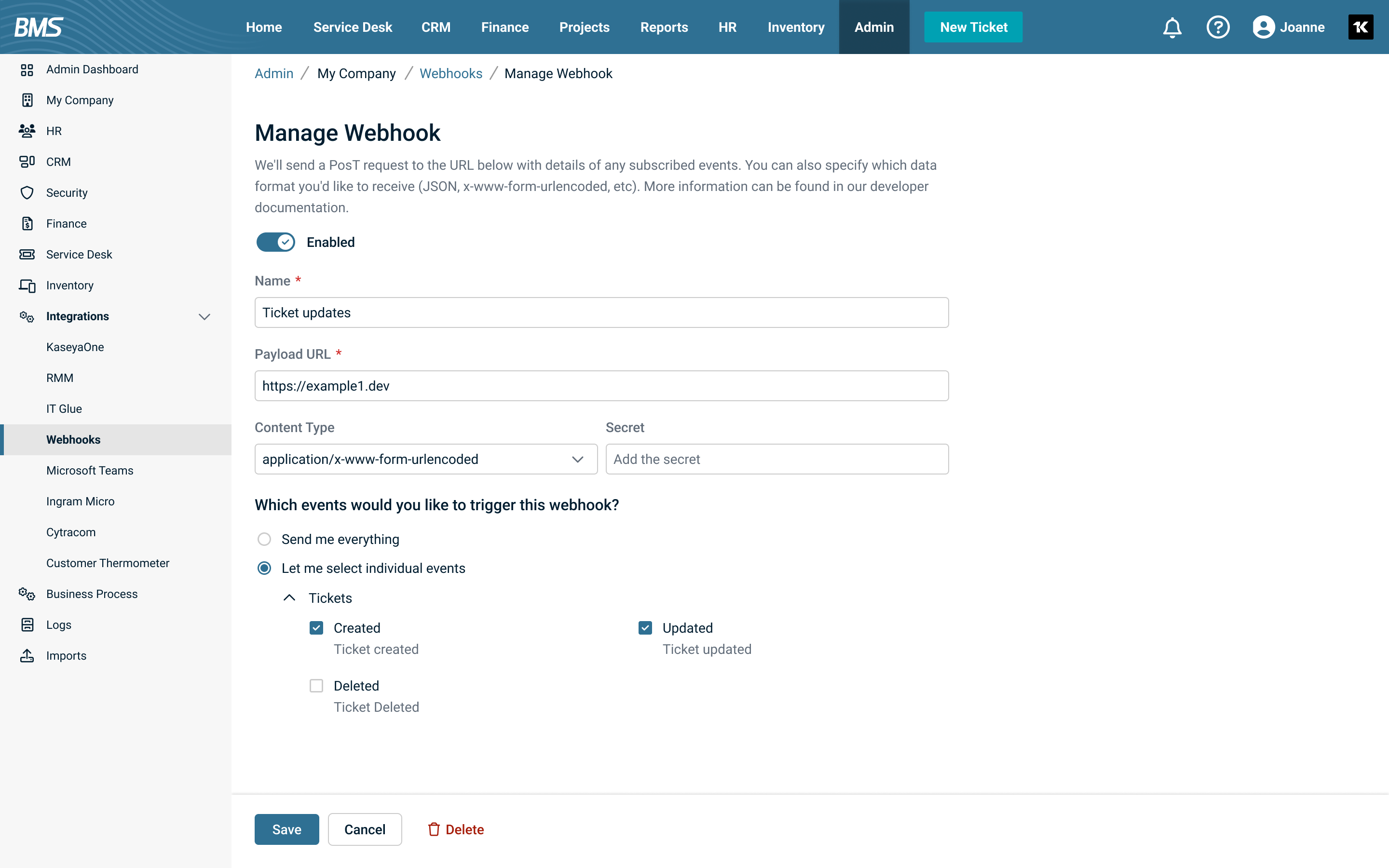
Task: Click the Security shield icon
Action: pyautogui.click(x=27, y=192)
